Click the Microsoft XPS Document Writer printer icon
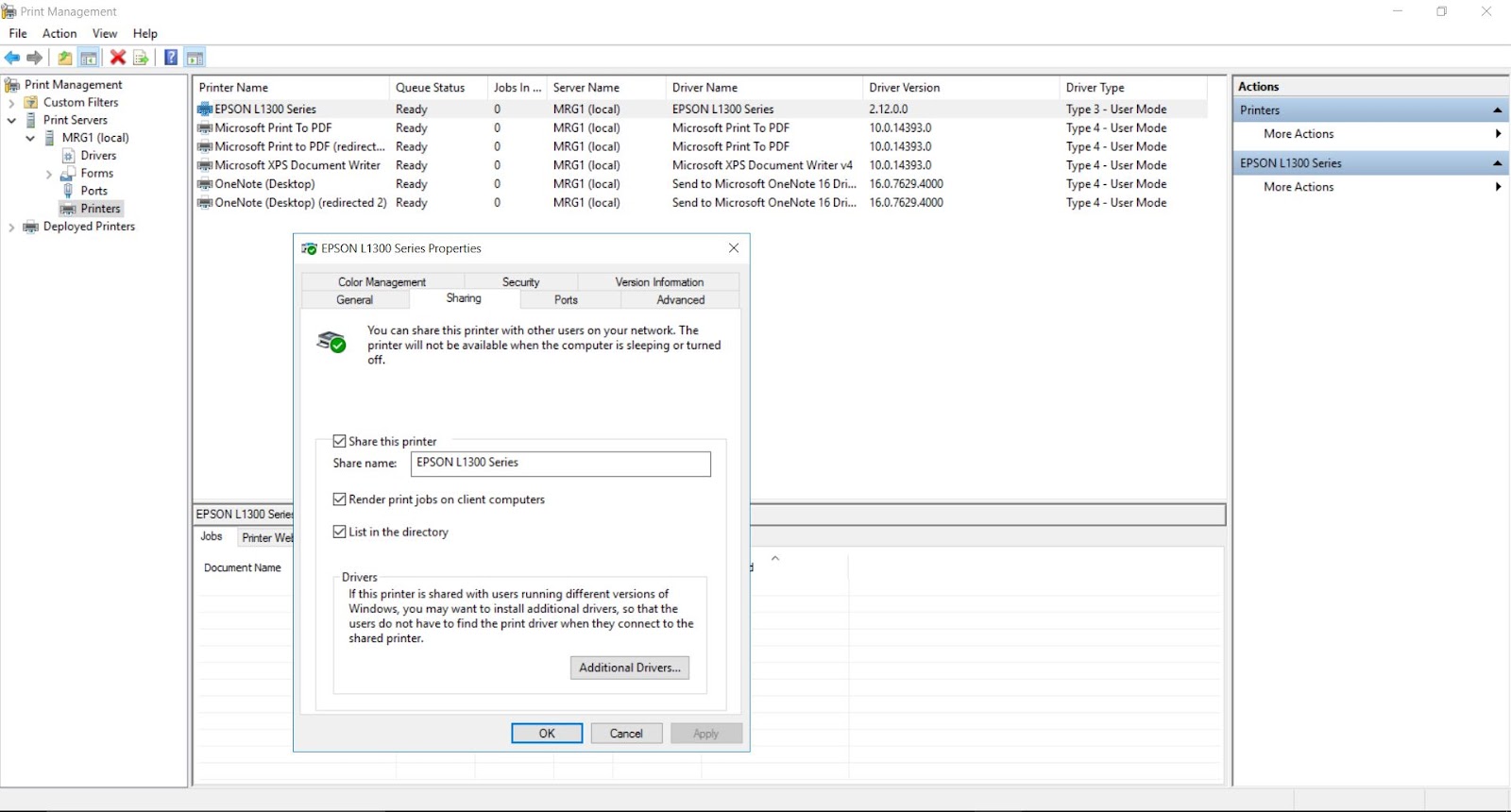 (x=205, y=165)
